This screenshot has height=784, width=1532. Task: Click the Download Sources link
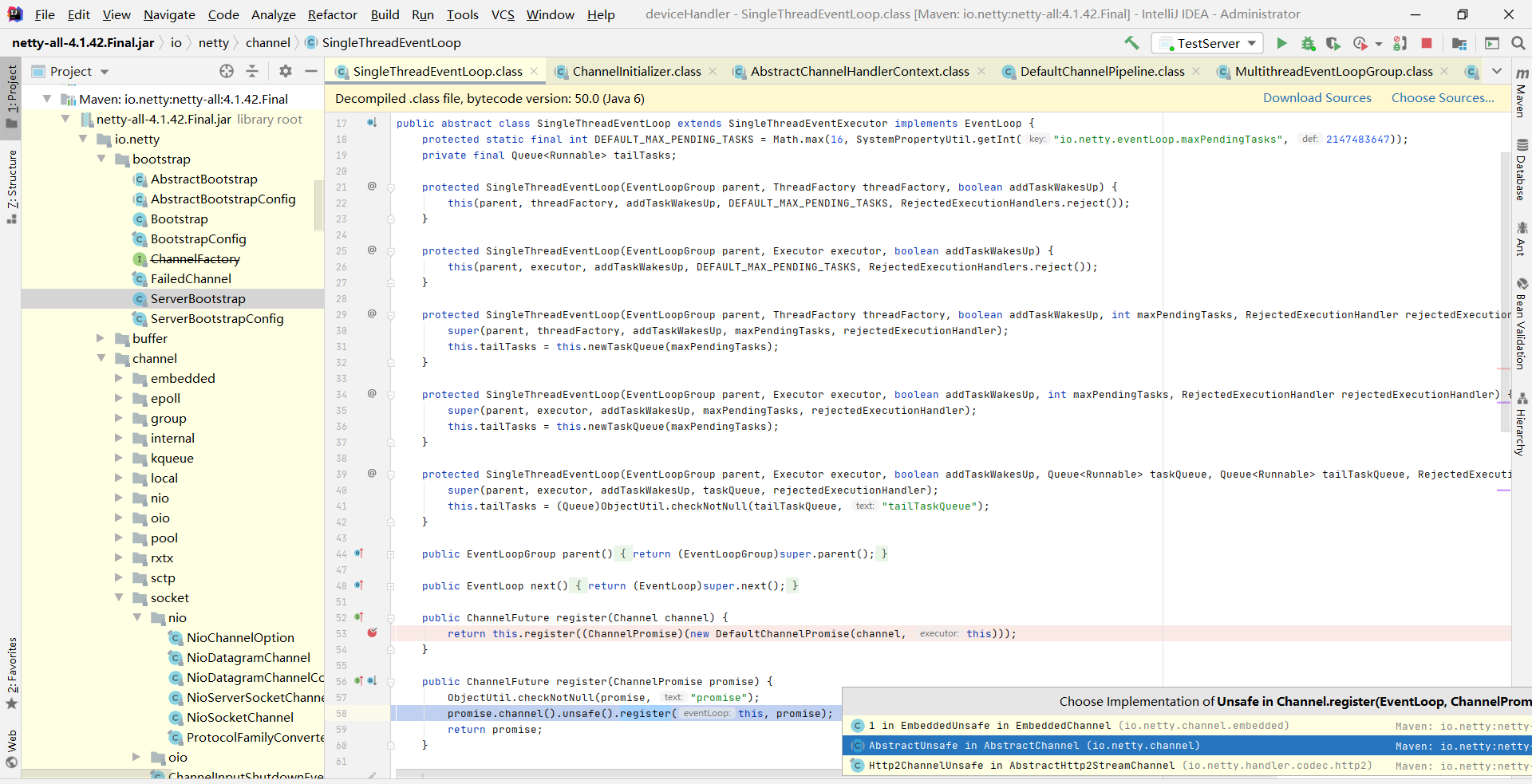(x=1317, y=98)
